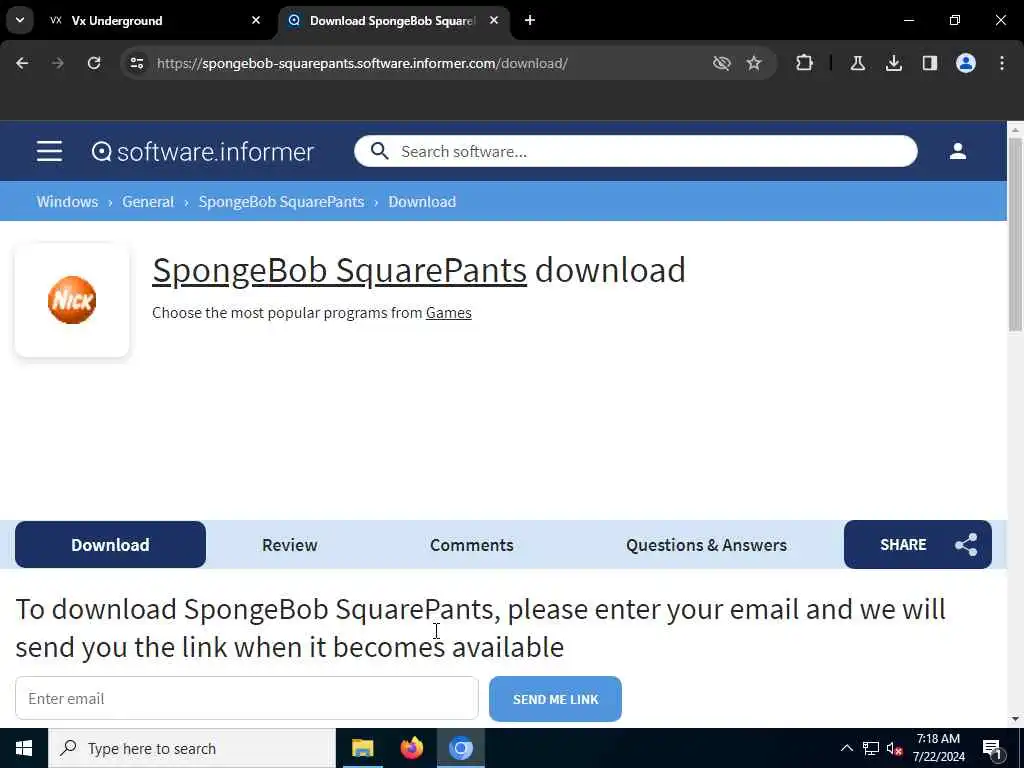
Task: Open File Explorer from taskbar
Action: 362,748
